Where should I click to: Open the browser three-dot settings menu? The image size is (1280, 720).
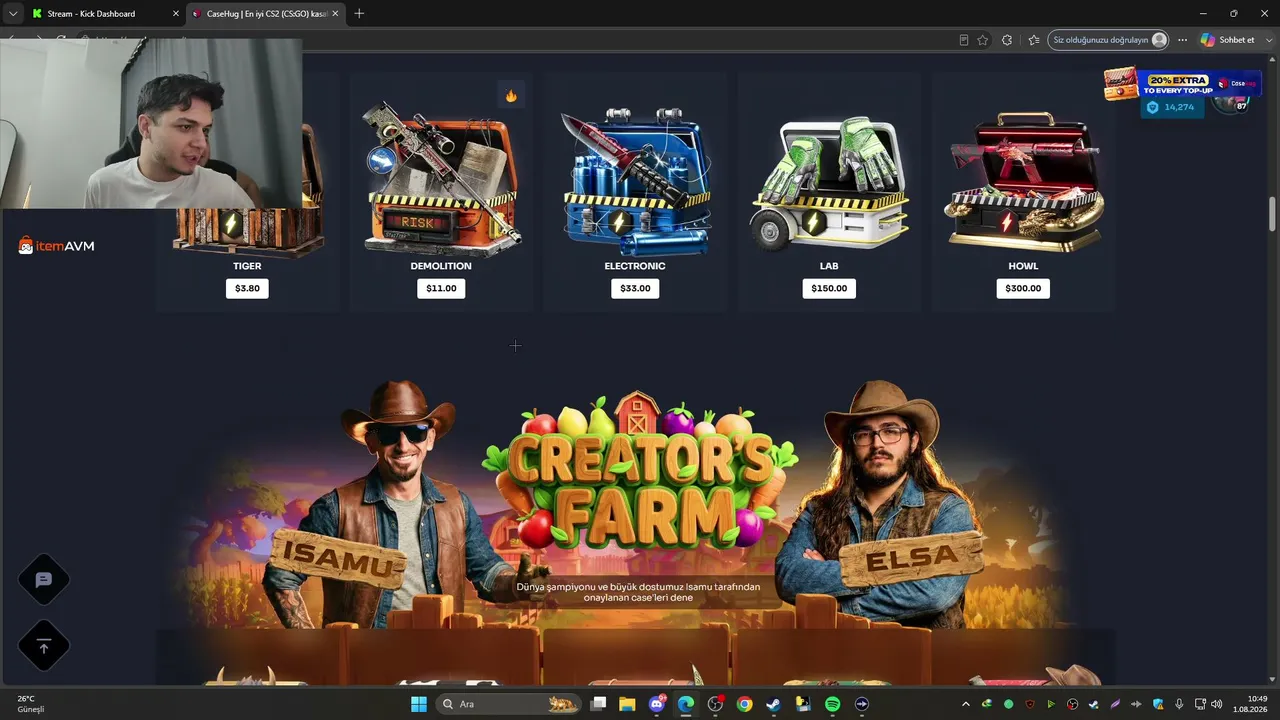point(1182,40)
